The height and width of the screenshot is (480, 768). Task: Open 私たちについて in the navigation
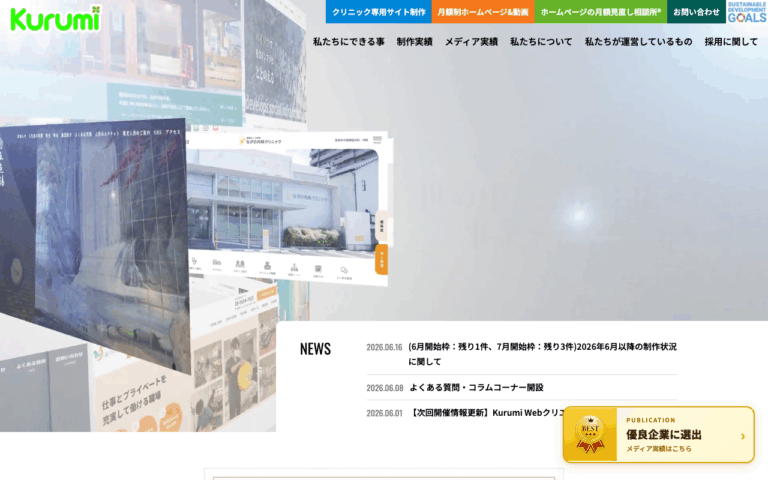point(541,42)
